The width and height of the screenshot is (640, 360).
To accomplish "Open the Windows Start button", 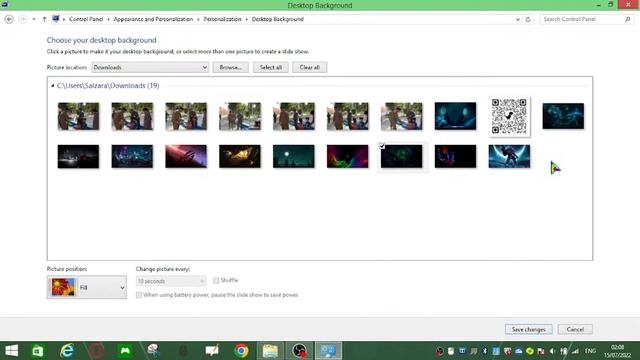I will click(11, 351).
